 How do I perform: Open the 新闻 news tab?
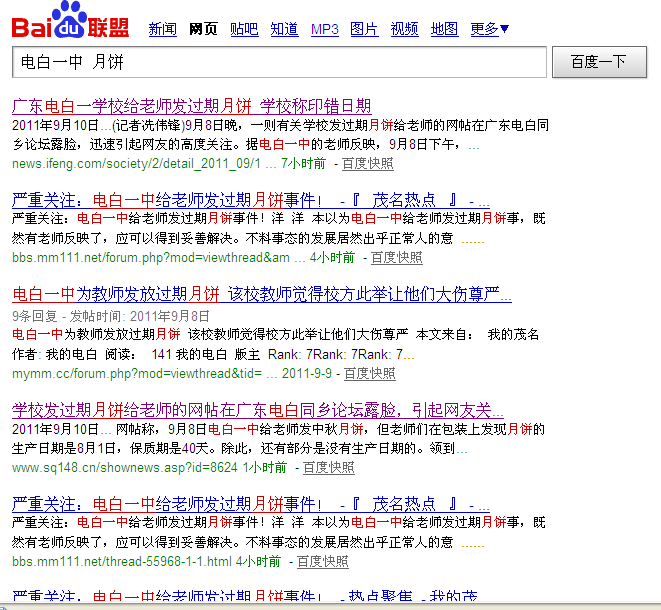(162, 29)
